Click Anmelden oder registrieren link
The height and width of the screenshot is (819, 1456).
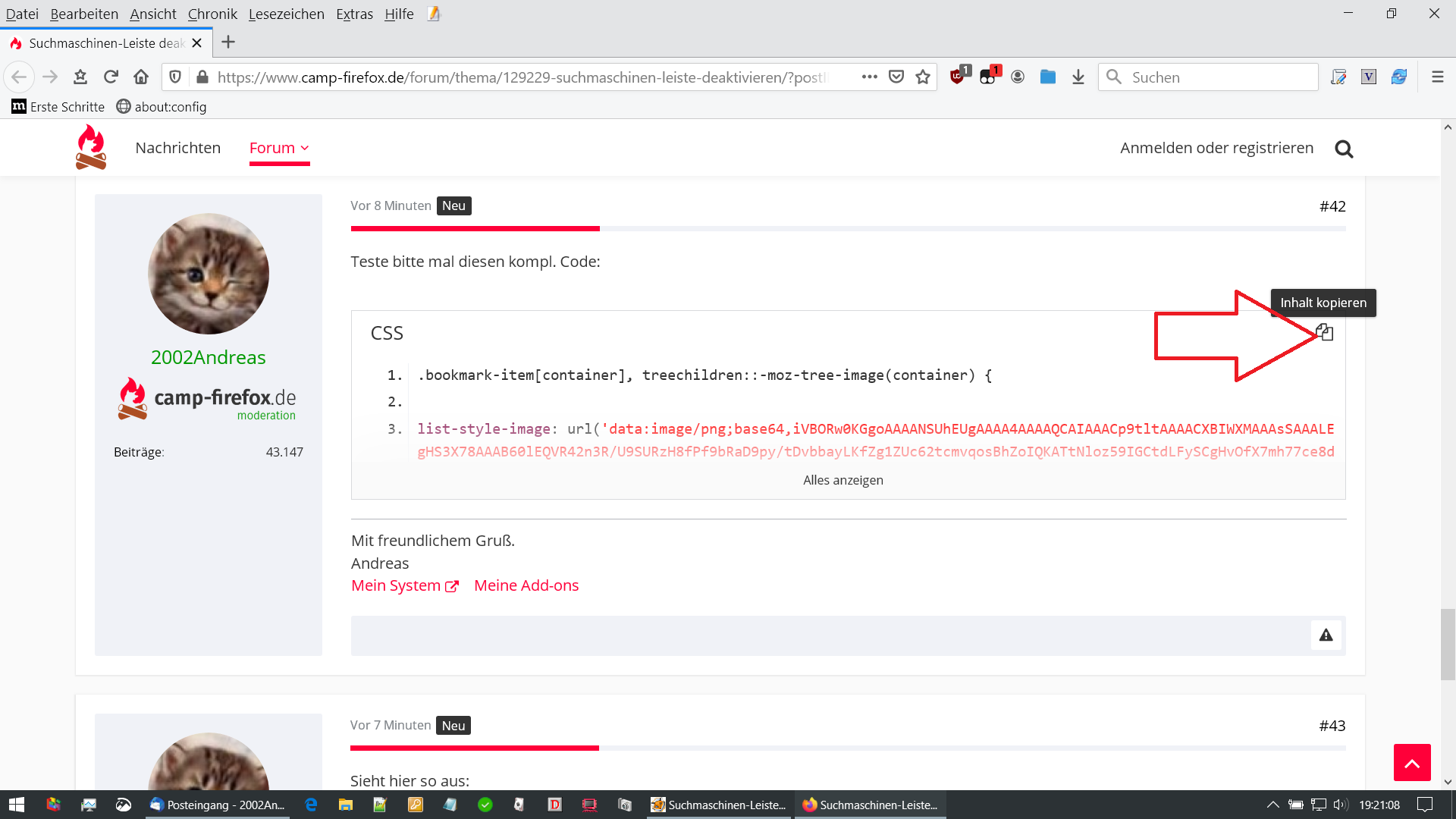(x=1216, y=148)
